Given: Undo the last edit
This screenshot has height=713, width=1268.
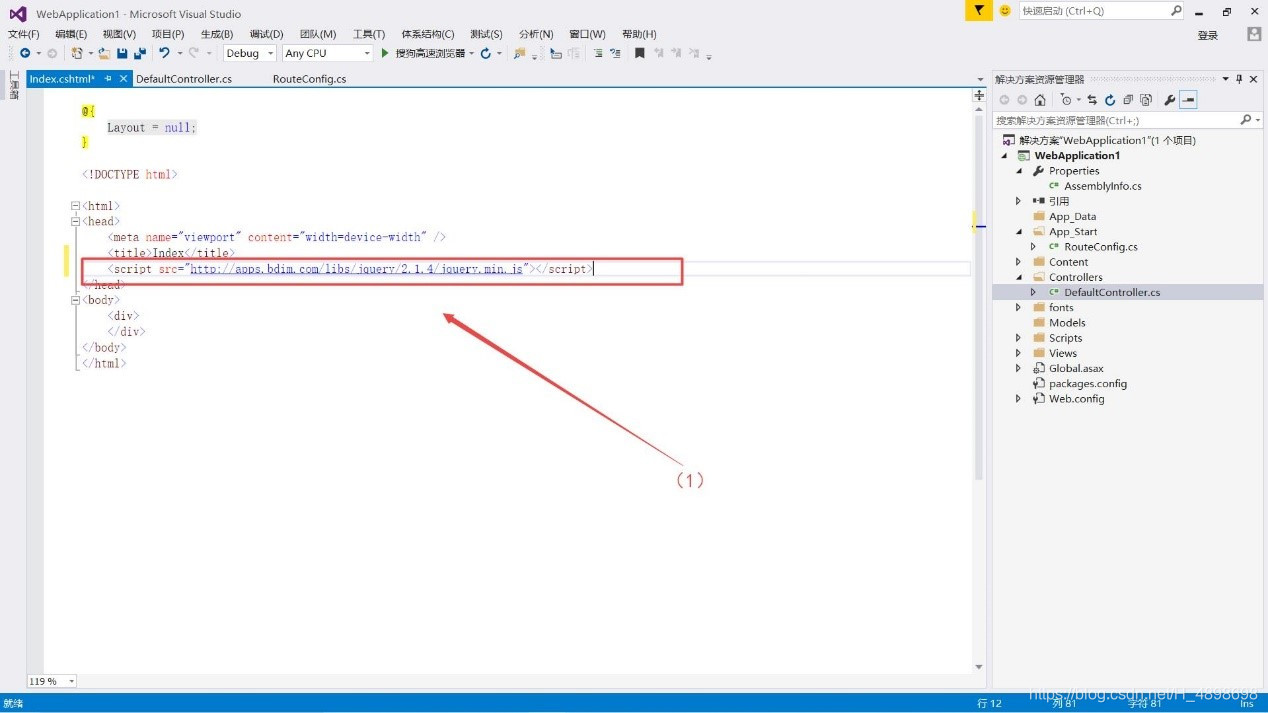Looking at the screenshot, I should [x=165, y=53].
